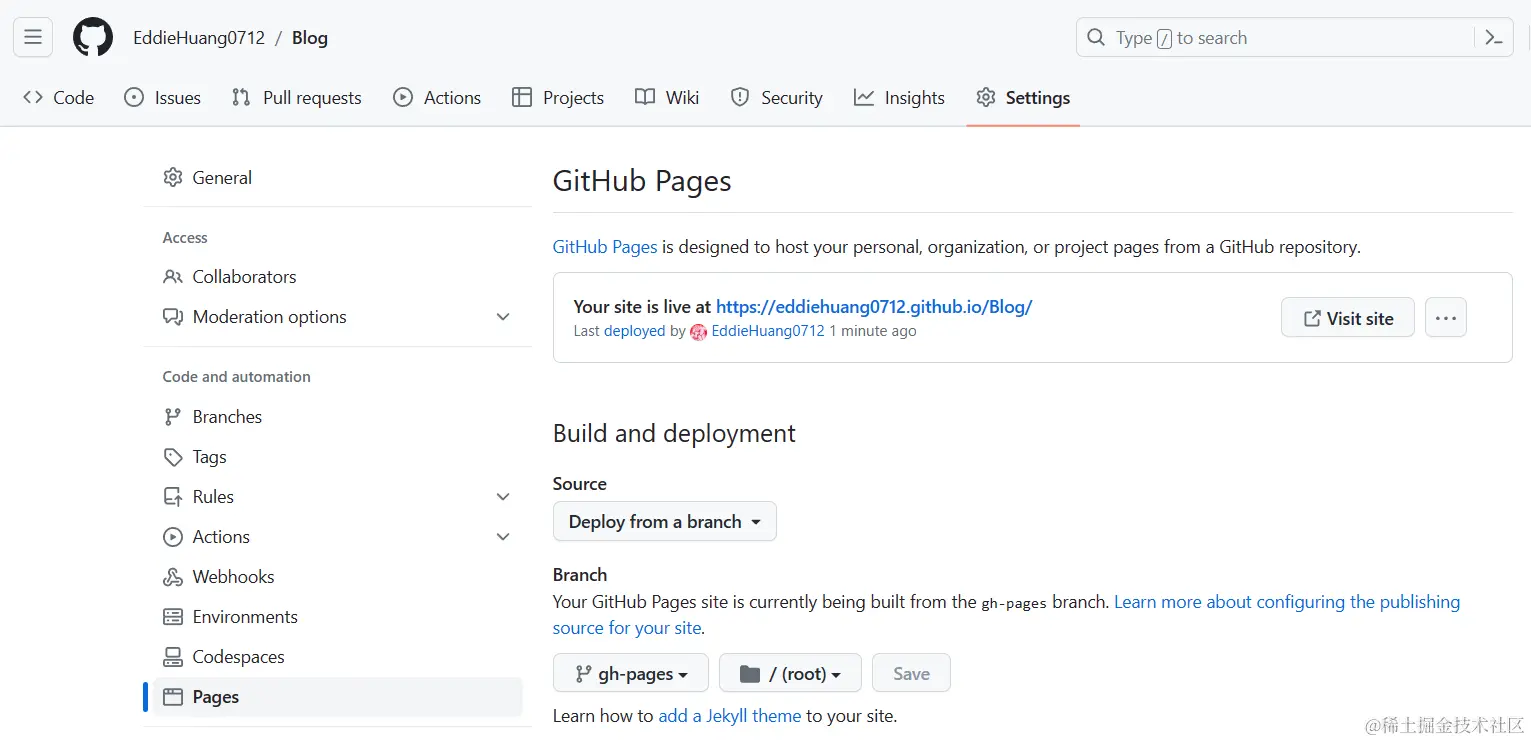The height and width of the screenshot is (742, 1531).
Task: Click the deployed link
Action: pyautogui.click(x=634, y=331)
